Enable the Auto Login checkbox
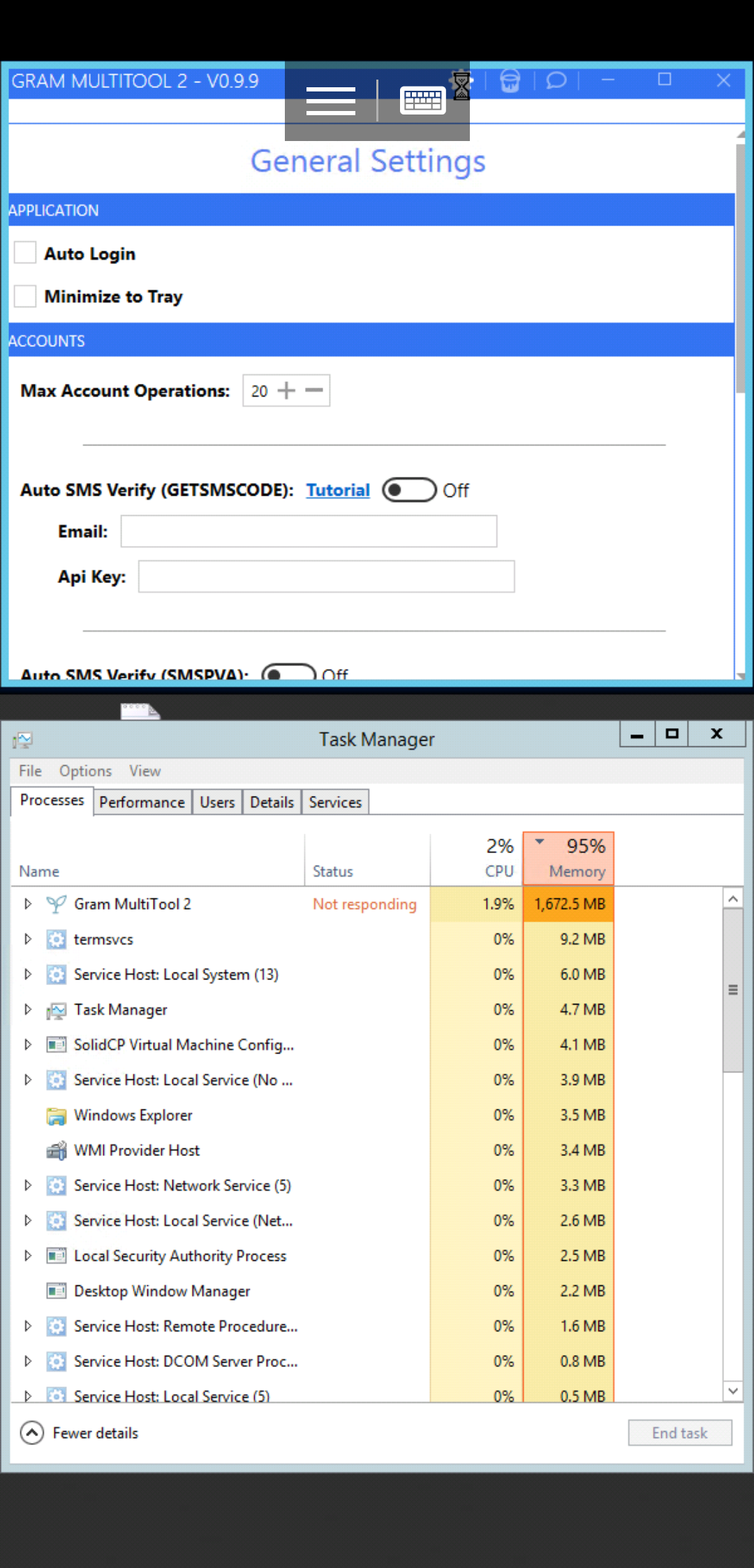 25,253
